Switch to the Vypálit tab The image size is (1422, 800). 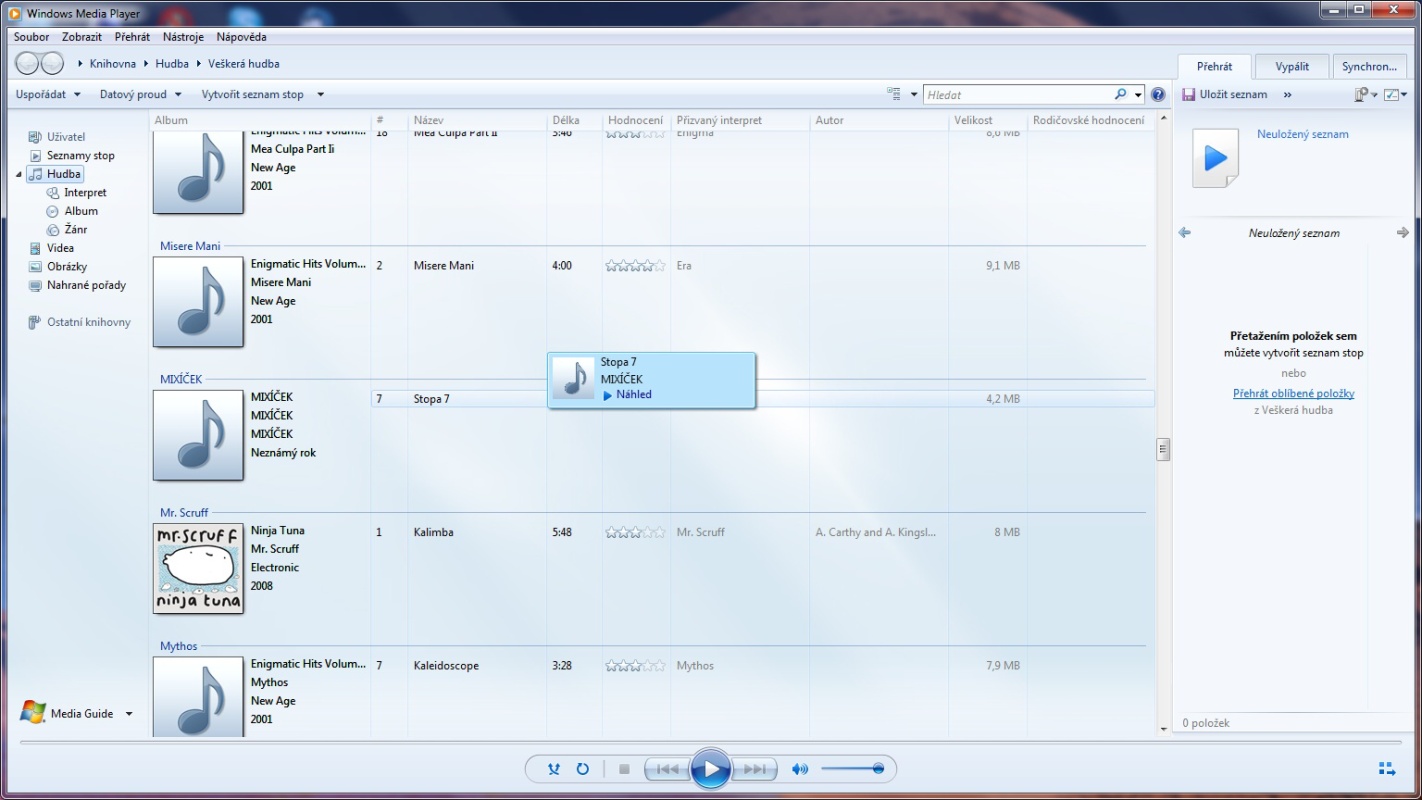pos(1292,67)
